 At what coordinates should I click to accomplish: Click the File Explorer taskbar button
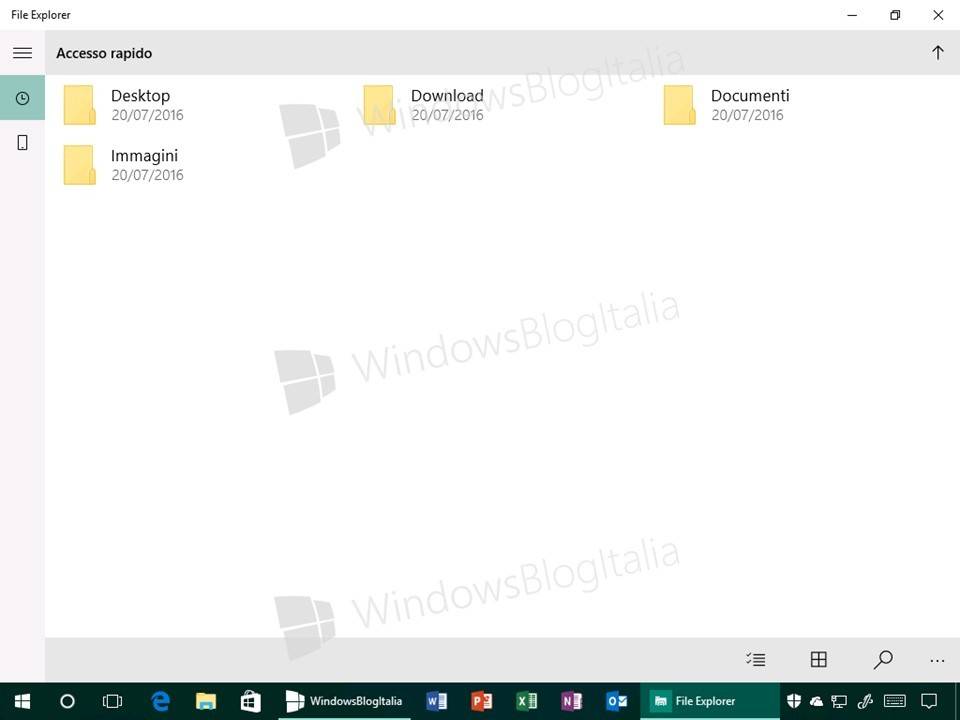710,701
